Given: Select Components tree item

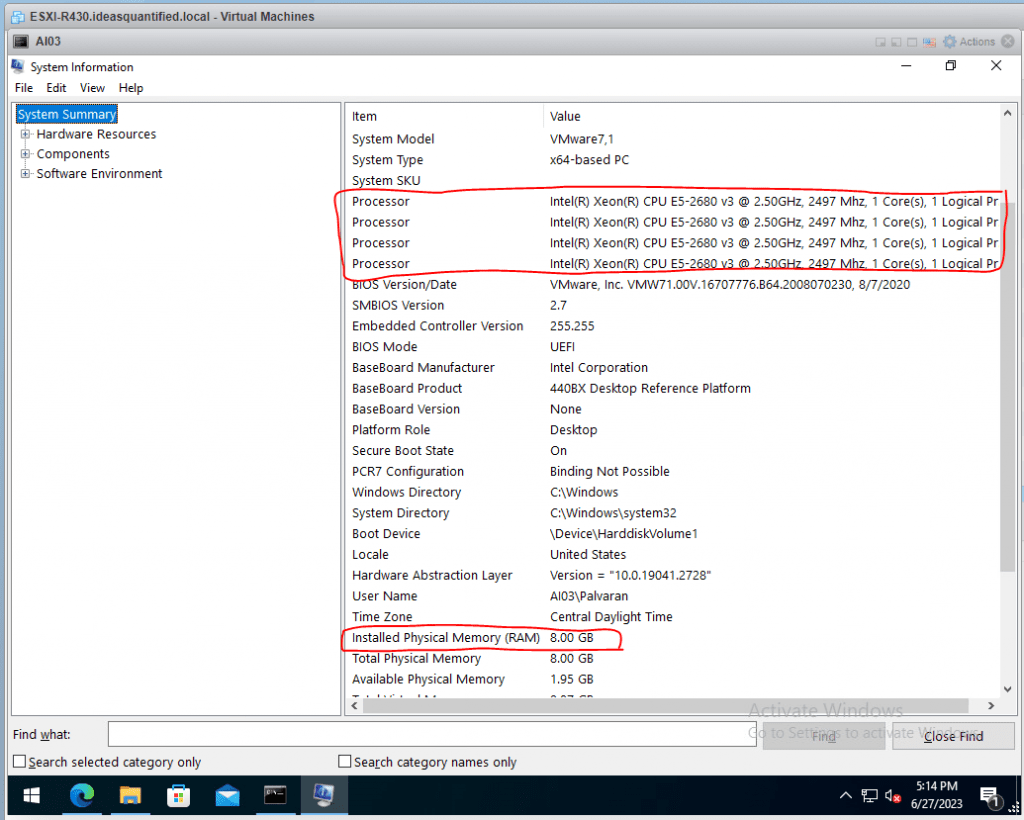Looking at the screenshot, I should [x=73, y=154].
